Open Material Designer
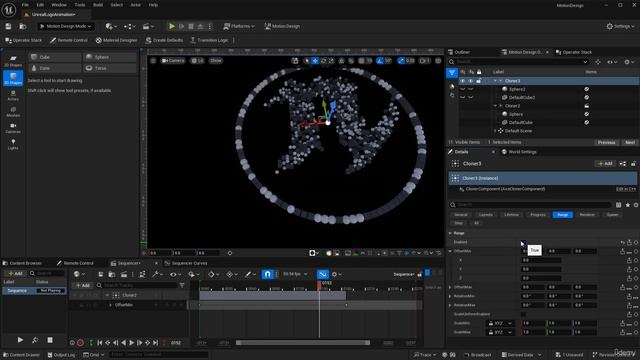 (116, 40)
